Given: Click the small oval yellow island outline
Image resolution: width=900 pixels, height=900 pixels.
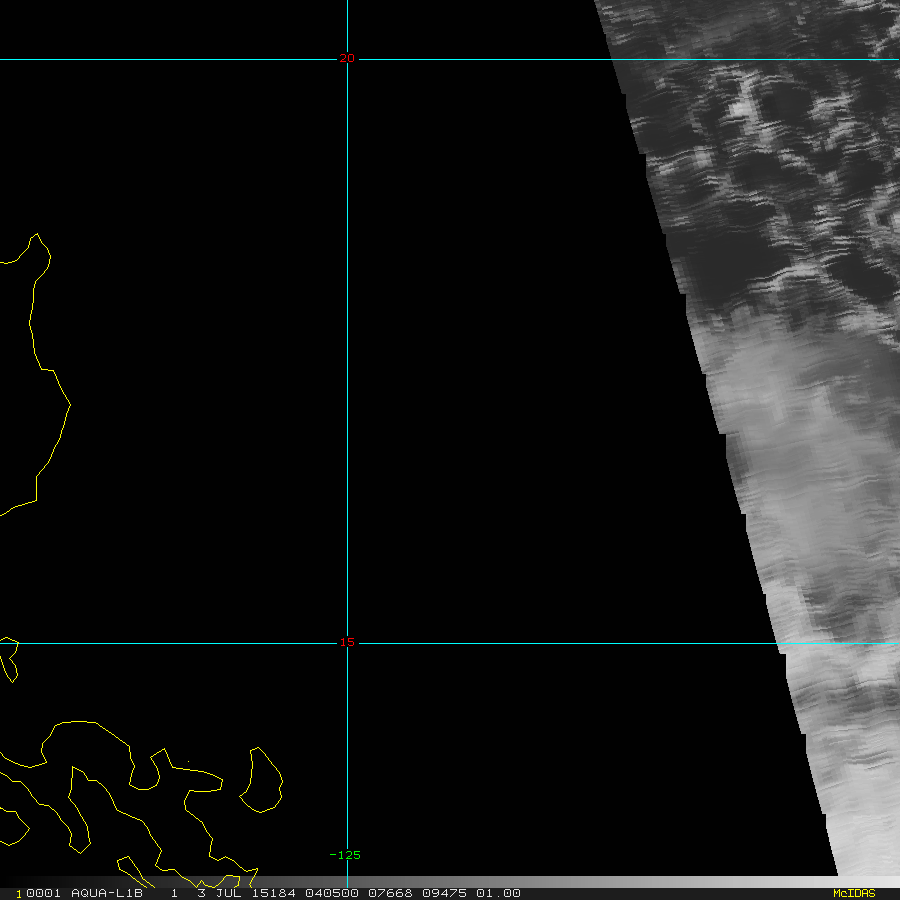Looking at the screenshot, I should [262, 779].
